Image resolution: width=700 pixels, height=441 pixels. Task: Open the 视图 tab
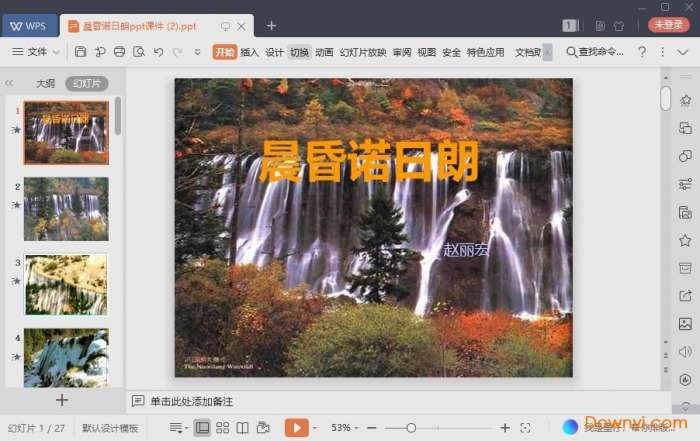426,52
